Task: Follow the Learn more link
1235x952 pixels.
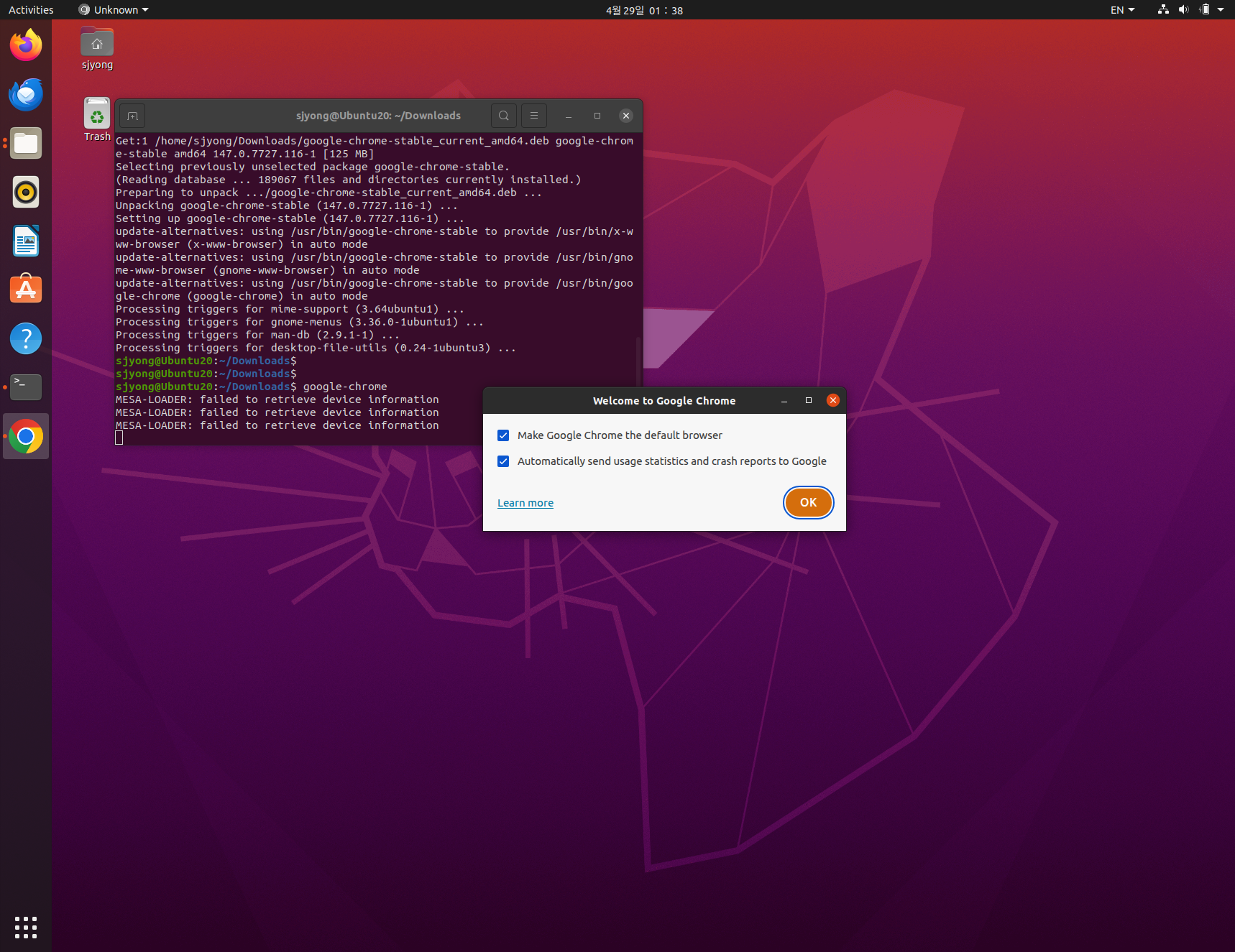Action: [525, 503]
